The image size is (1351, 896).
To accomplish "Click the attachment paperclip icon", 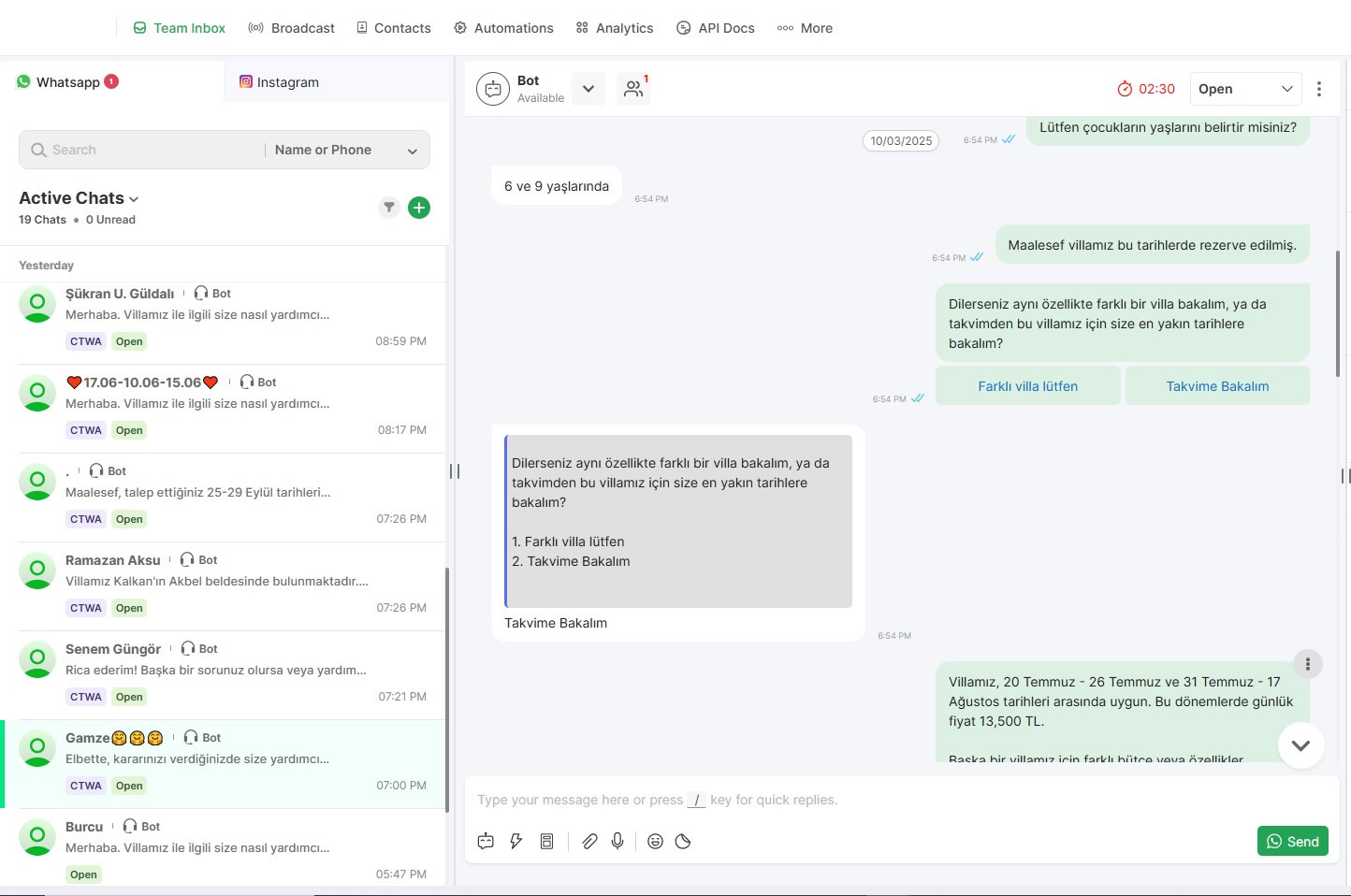I will (589, 841).
